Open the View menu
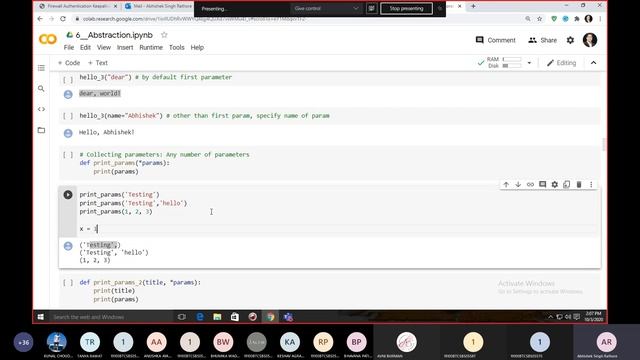Image resolution: width=640 pixels, height=360 pixels. [104, 47]
